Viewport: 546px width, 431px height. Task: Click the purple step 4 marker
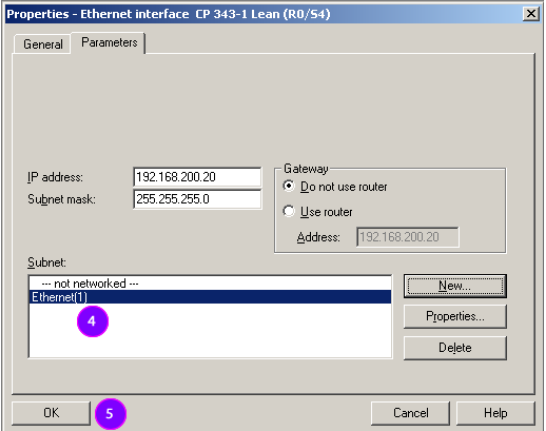point(93,321)
